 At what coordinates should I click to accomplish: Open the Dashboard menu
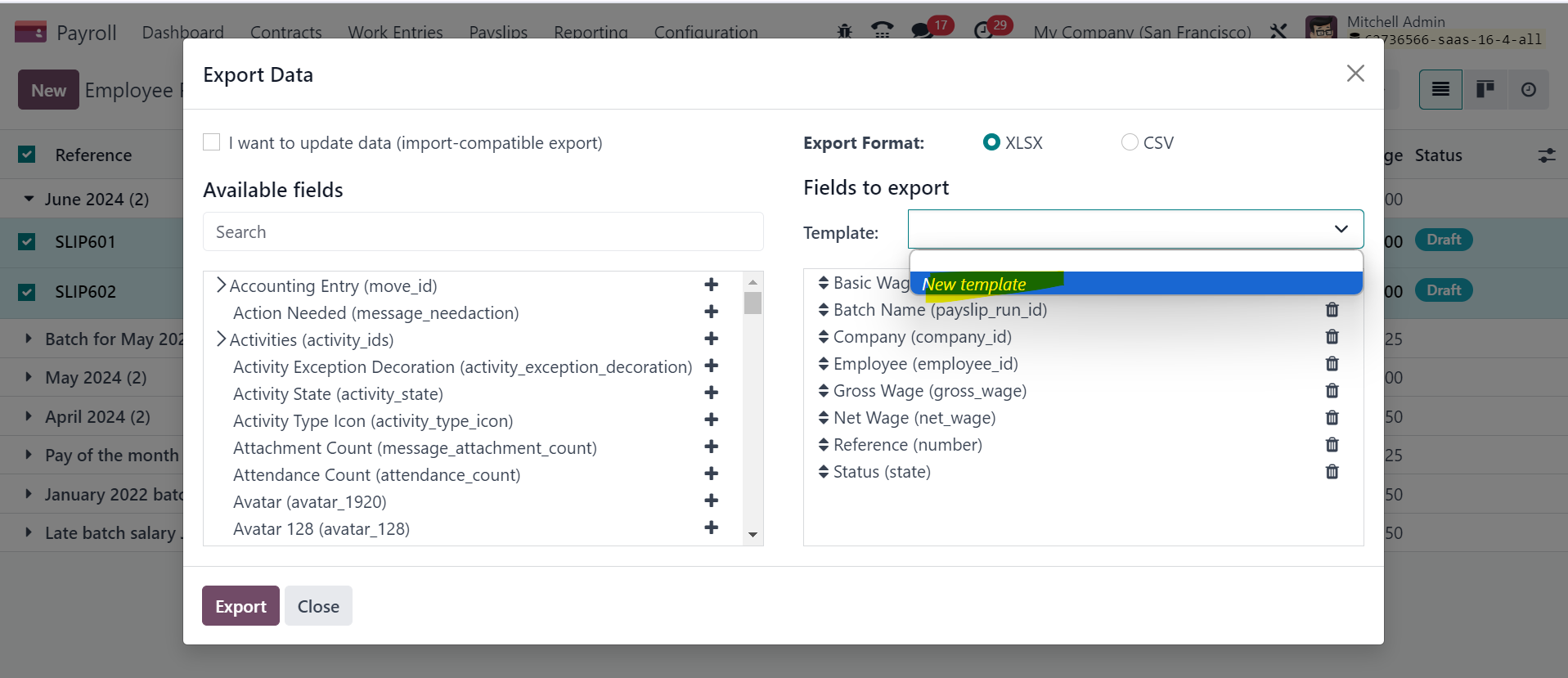182,32
